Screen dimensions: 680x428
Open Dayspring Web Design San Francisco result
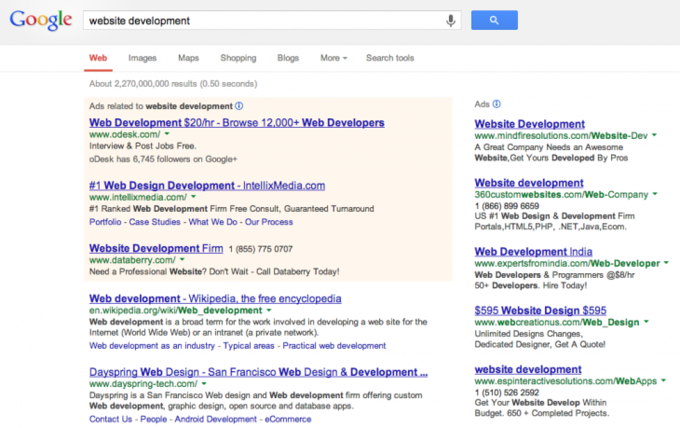point(258,372)
